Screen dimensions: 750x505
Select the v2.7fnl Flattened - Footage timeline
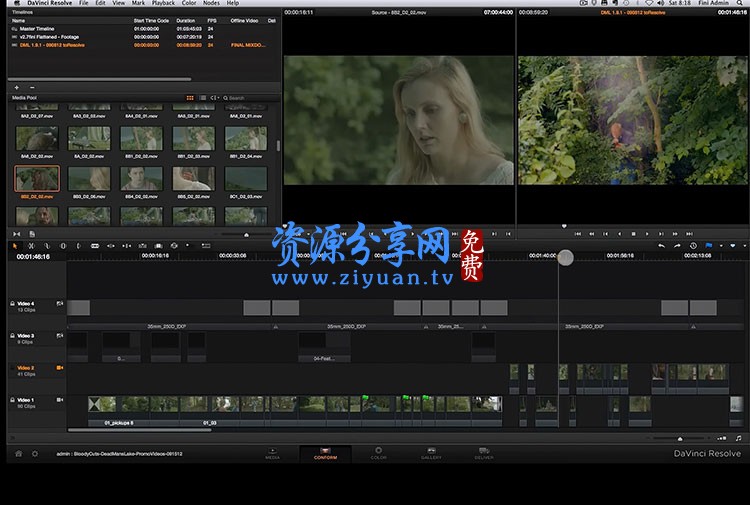click(143, 37)
